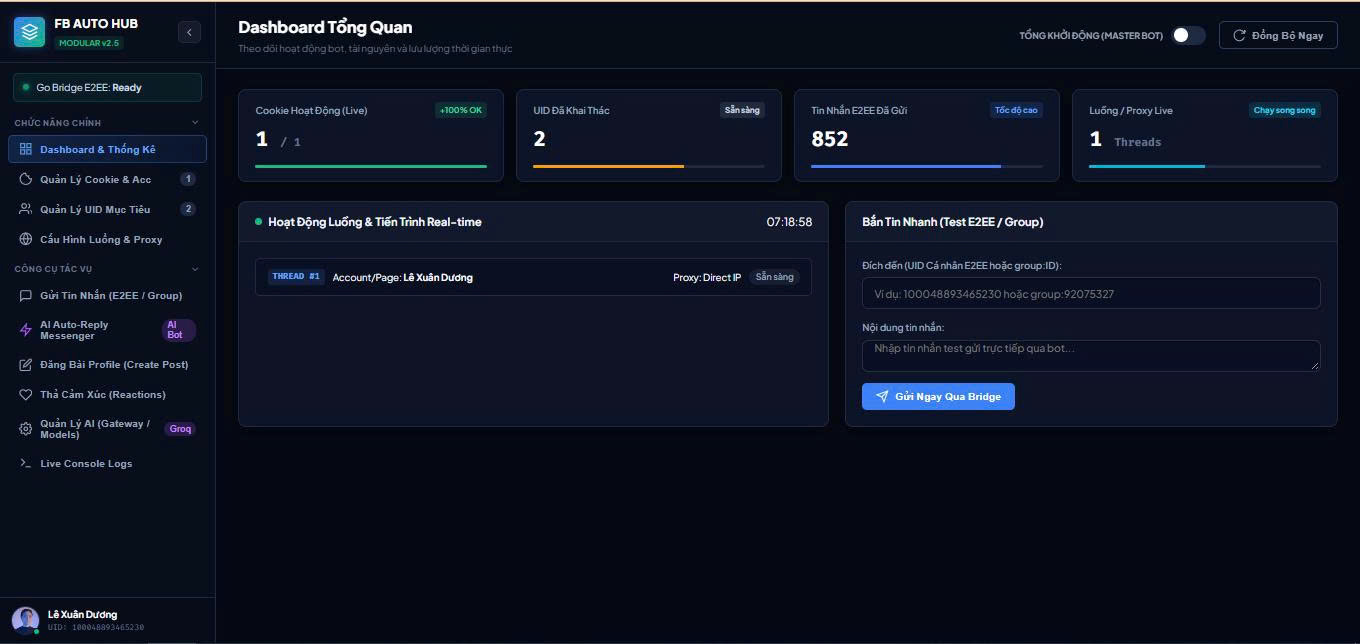1360x644 pixels.
Task: Open Thả Cảm Xúc (Reactions) page
Action: 107,394
